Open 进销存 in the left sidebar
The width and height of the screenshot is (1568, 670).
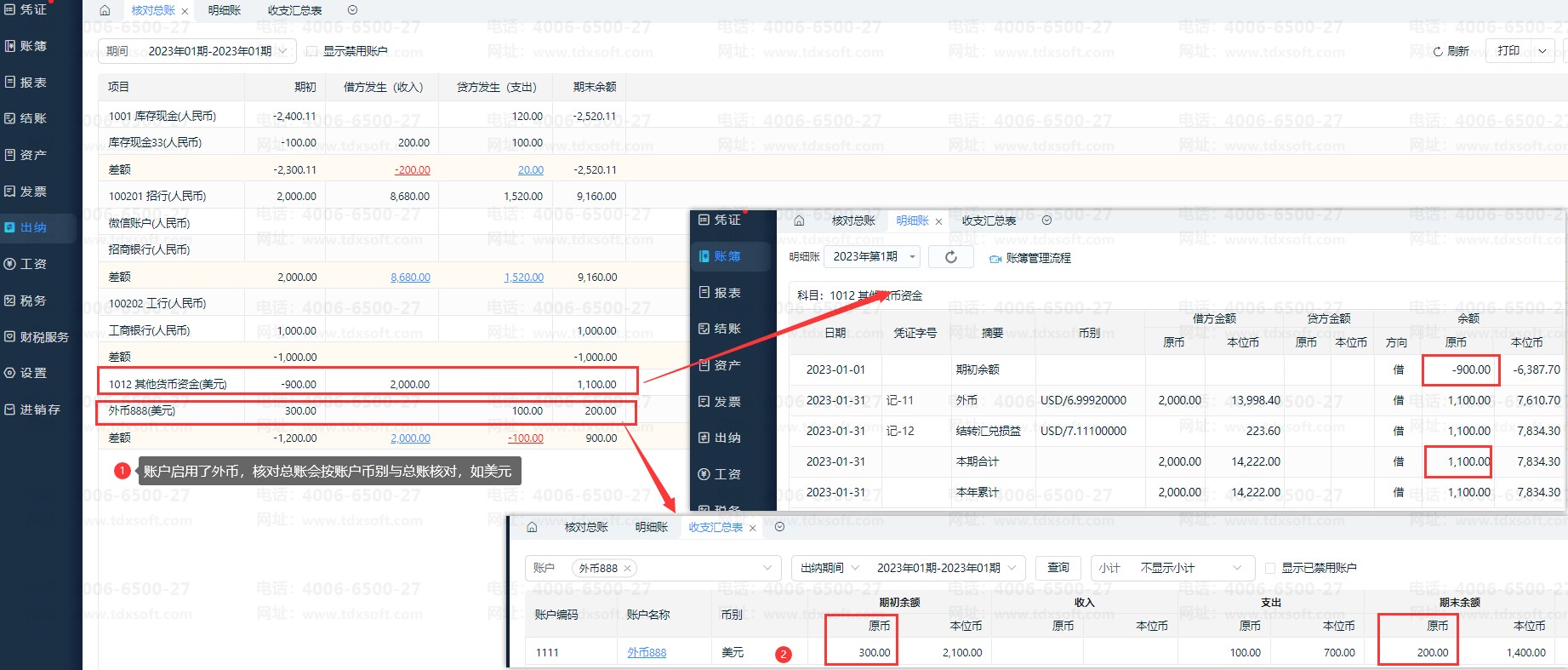[39, 409]
